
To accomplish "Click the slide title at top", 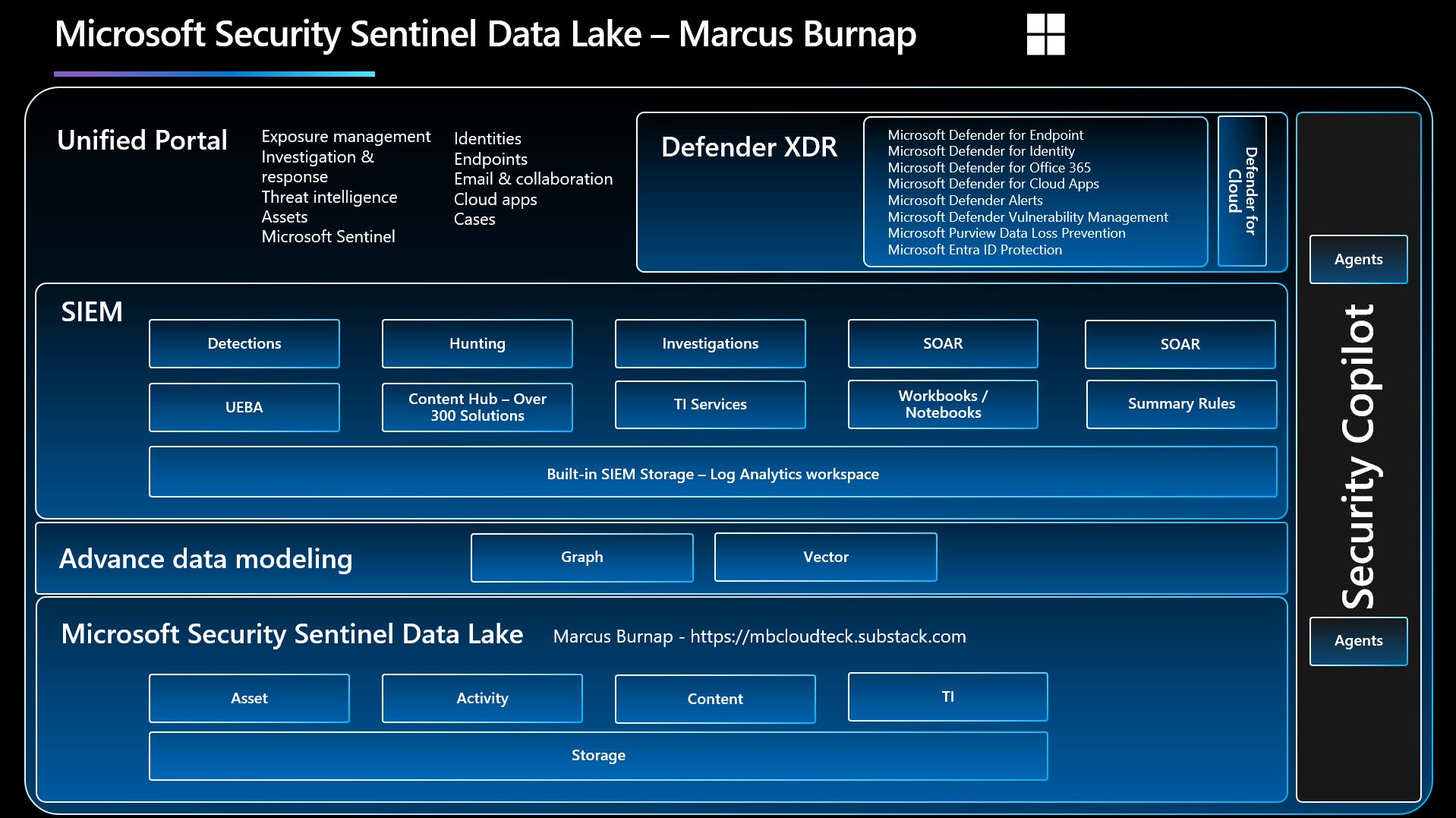I will [x=486, y=34].
